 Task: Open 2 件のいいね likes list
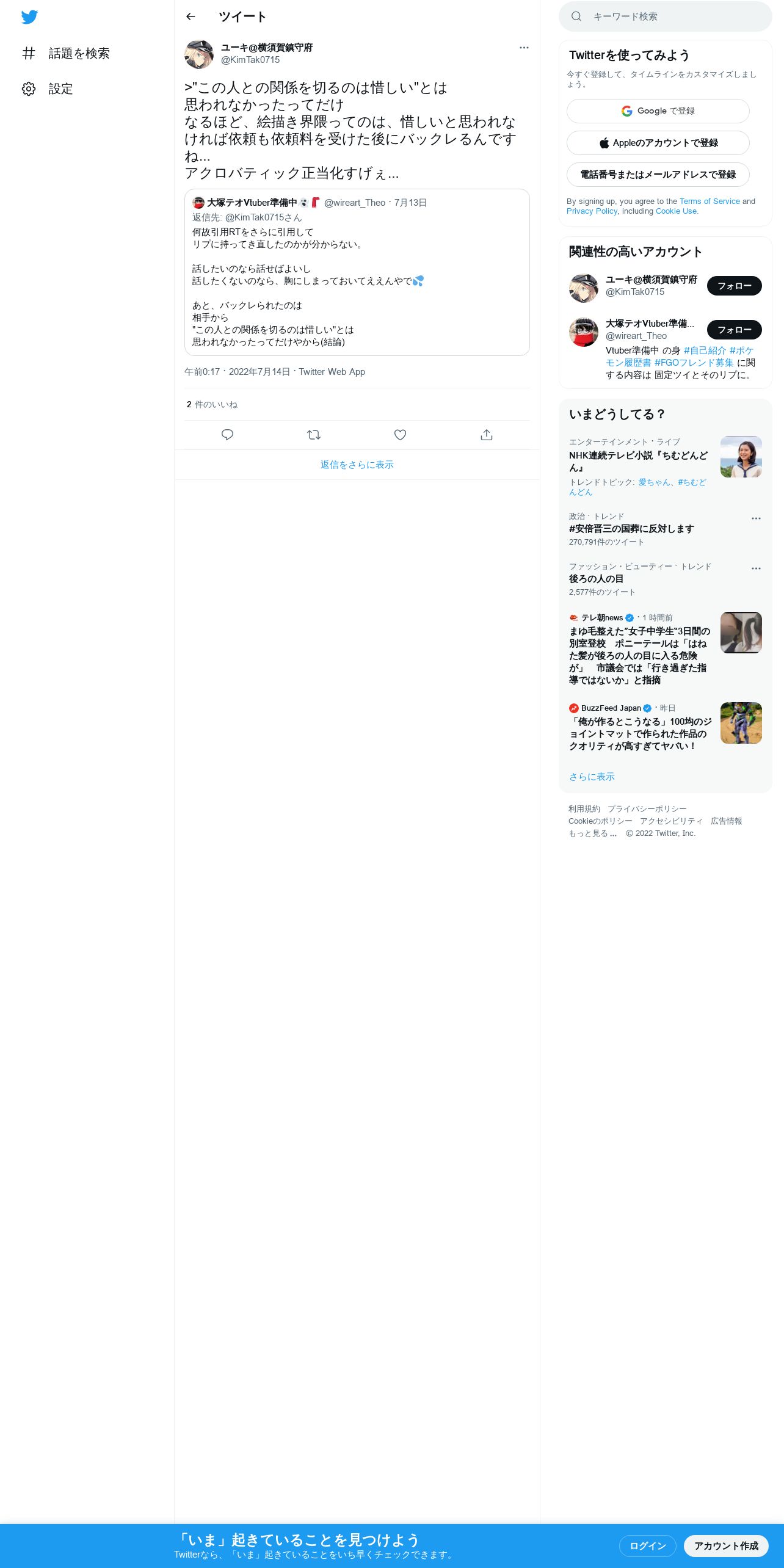coord(212,405)
